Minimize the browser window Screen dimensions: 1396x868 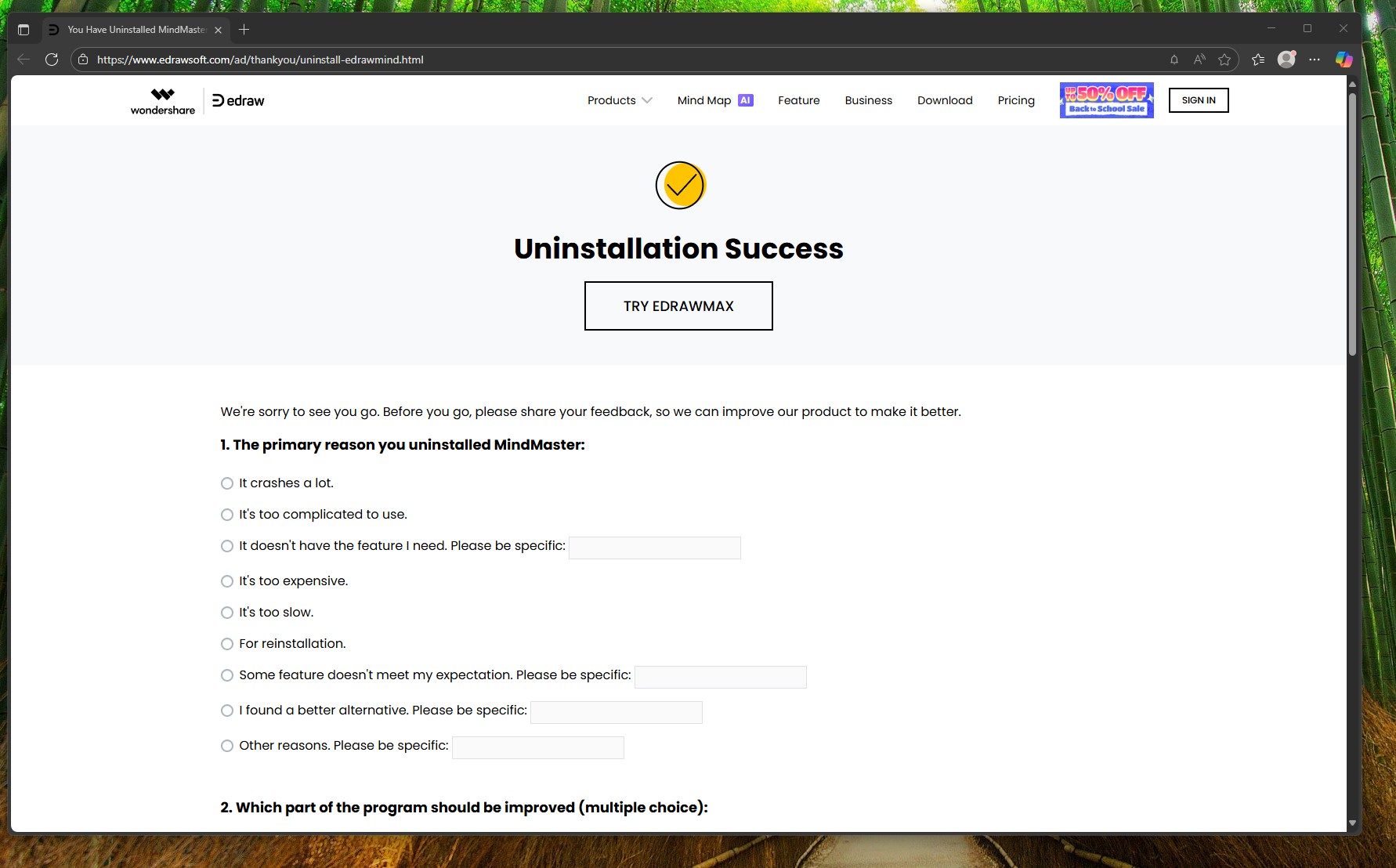[x=1271, y=28]
